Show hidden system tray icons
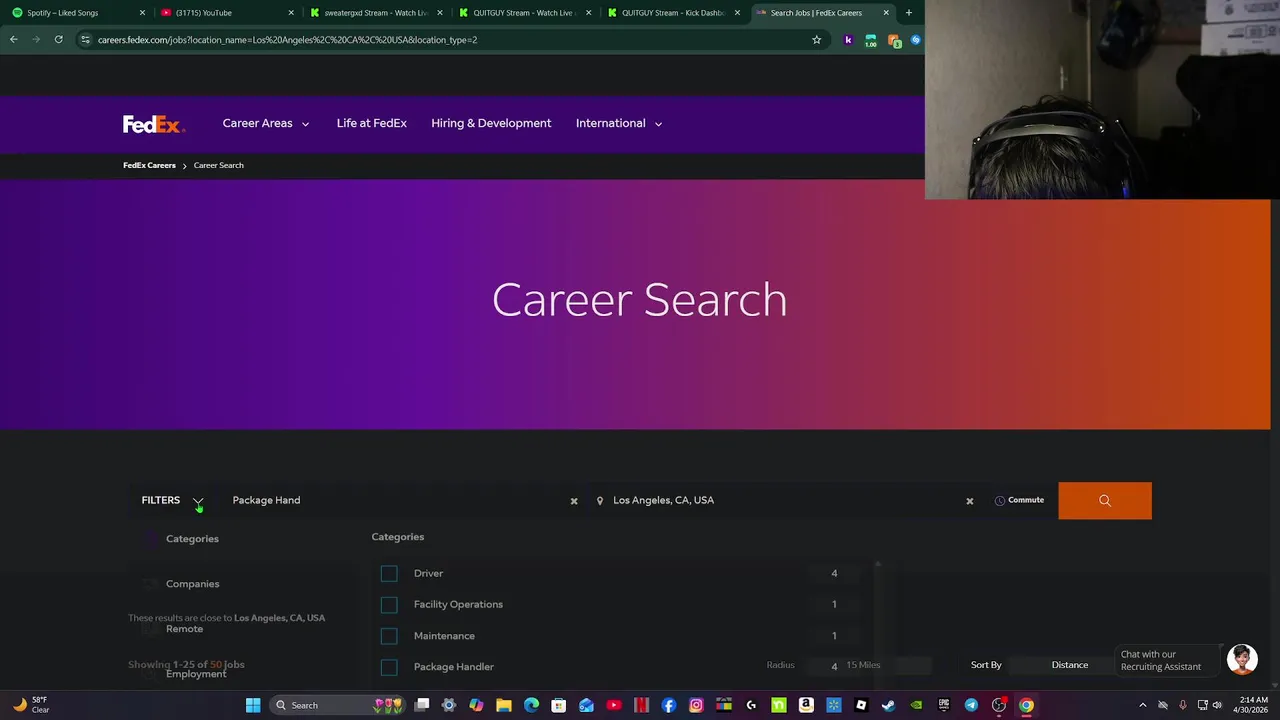The height and width of the screenshot is (720, 1280). 1143,705
